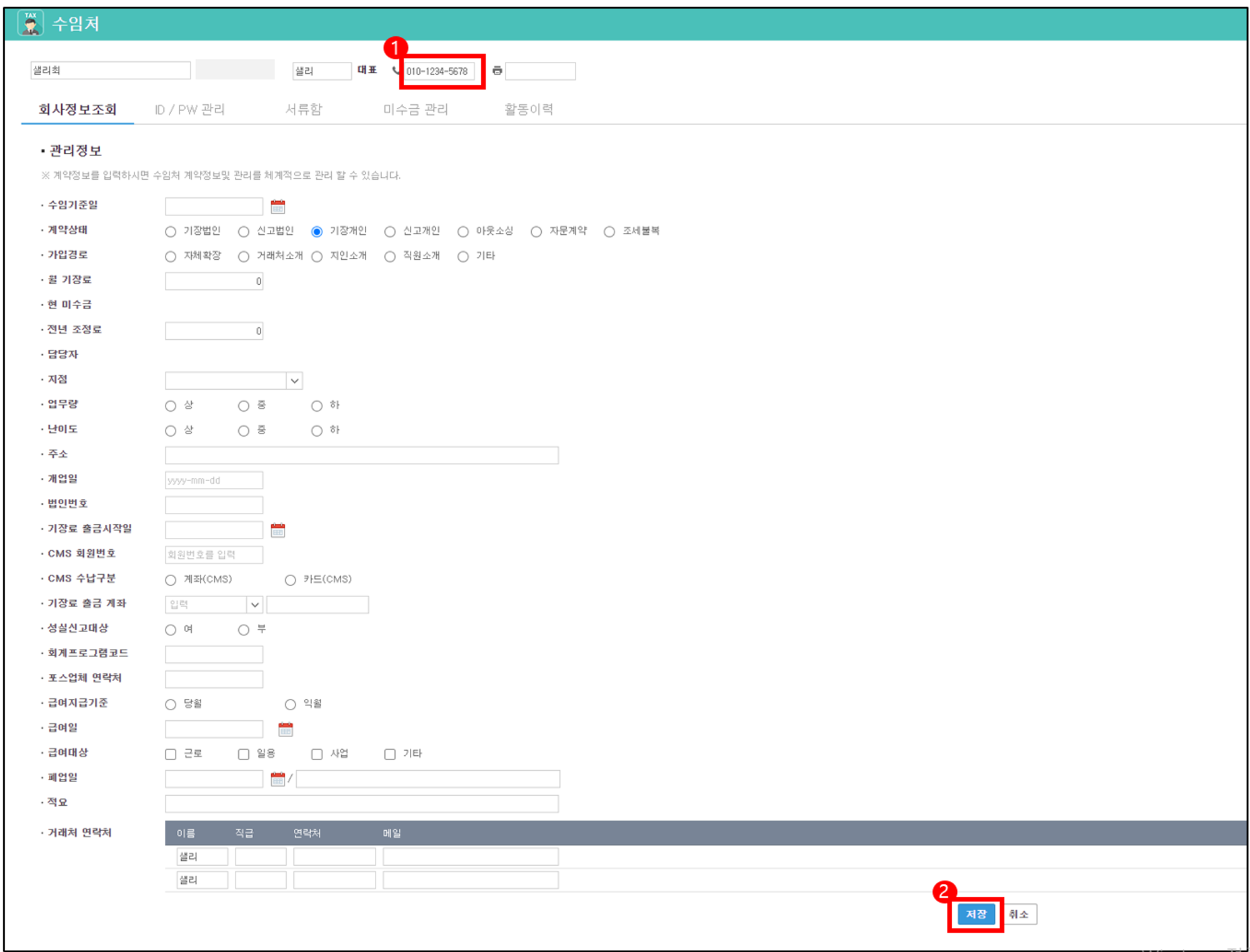The width and height of the screenshot is (1250, 952).
Task: Open calendar picker for 기장료 출금시작일
Action: point(277,530)
